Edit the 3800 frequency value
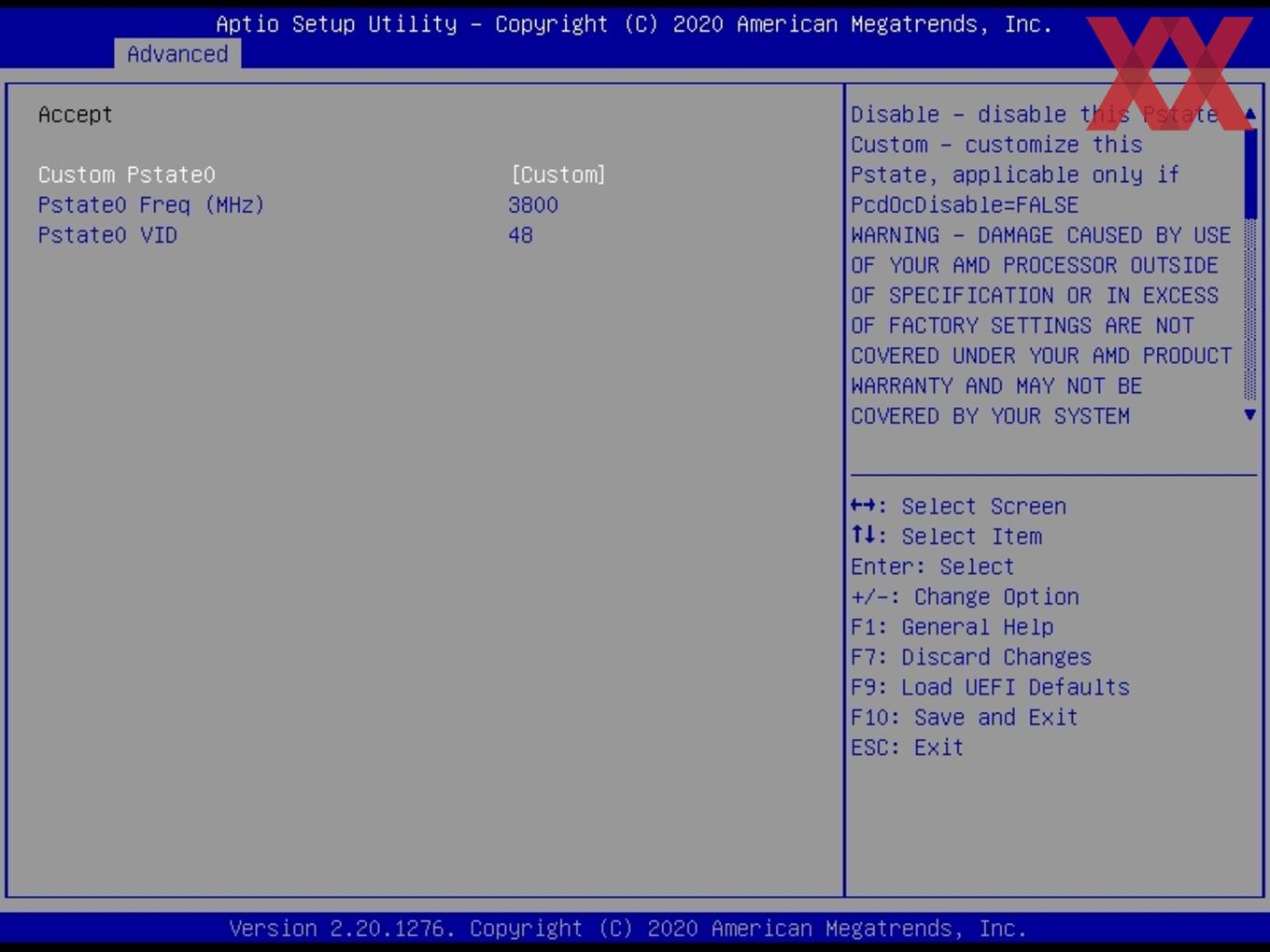The image size is (1270, 952). pos(533,205)
